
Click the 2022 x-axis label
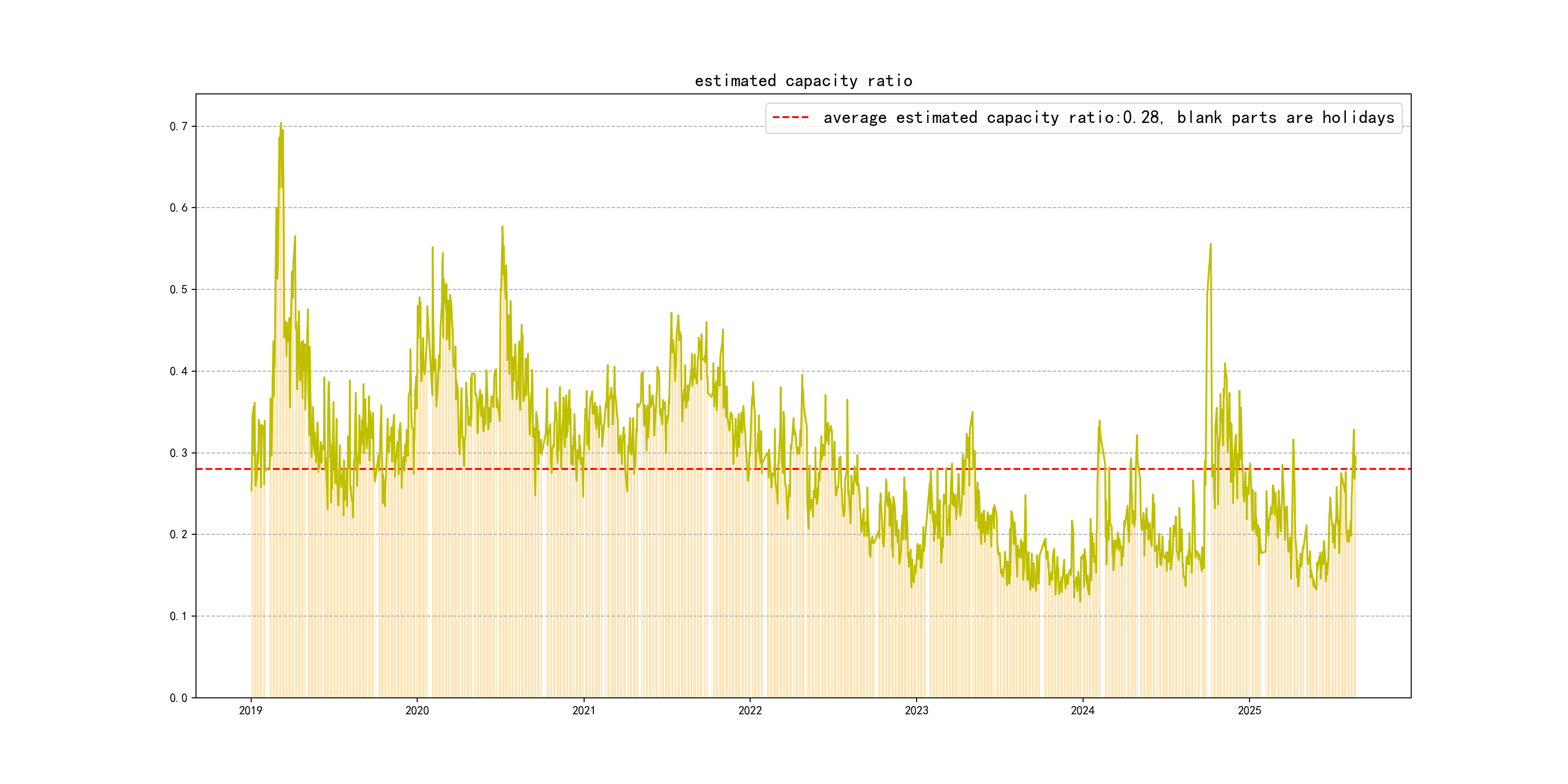coord(750,710)
